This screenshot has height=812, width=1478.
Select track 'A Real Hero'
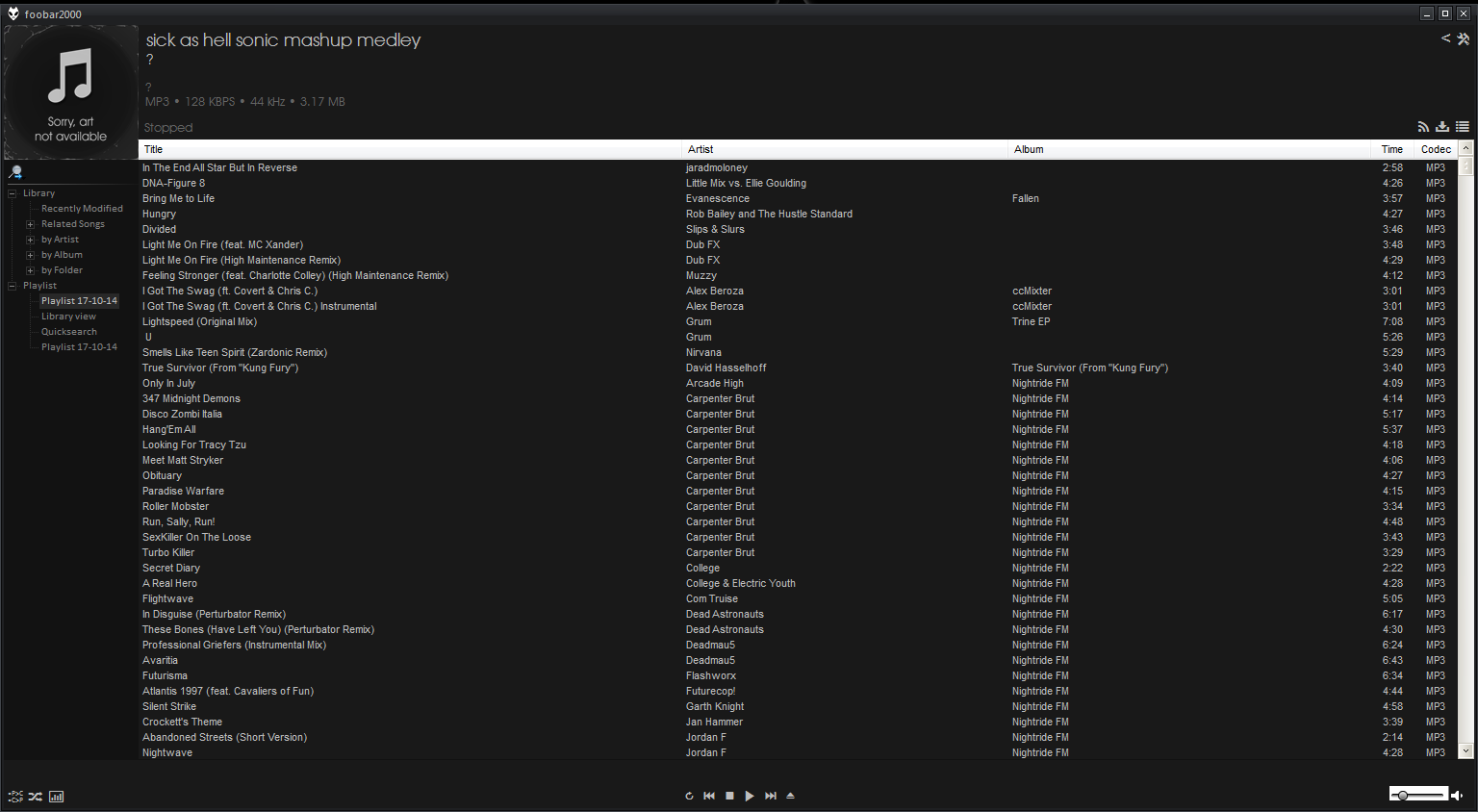[169, 583]
